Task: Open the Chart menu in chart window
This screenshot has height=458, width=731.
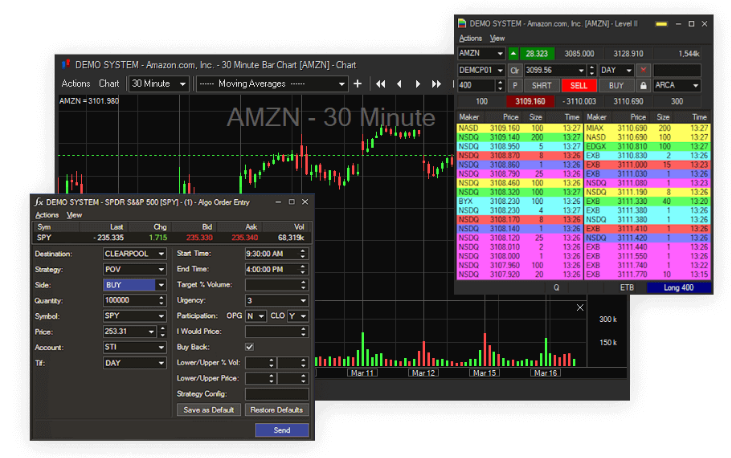Action: tap(109, 84)
